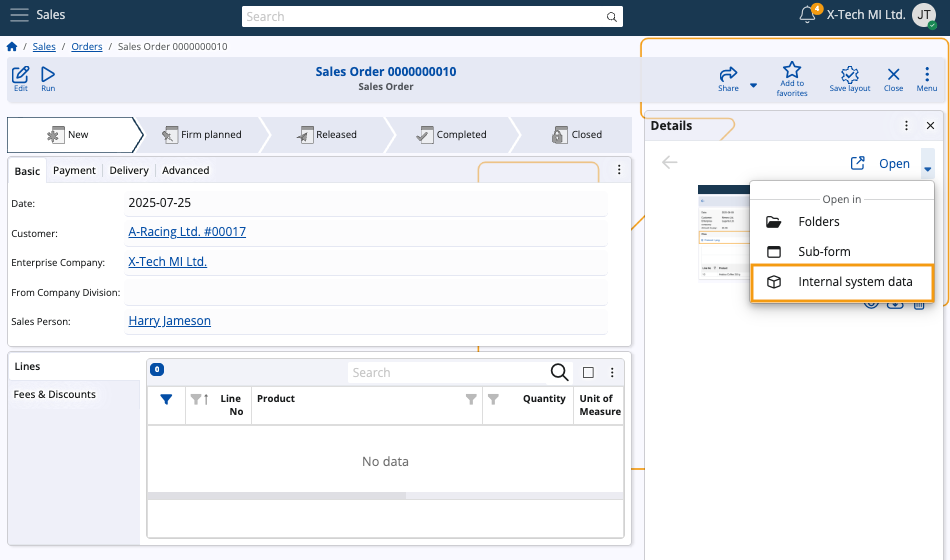950x560 pixels.
Task: Open the three-dot Menu in header
Action: (x=927, y=75)
